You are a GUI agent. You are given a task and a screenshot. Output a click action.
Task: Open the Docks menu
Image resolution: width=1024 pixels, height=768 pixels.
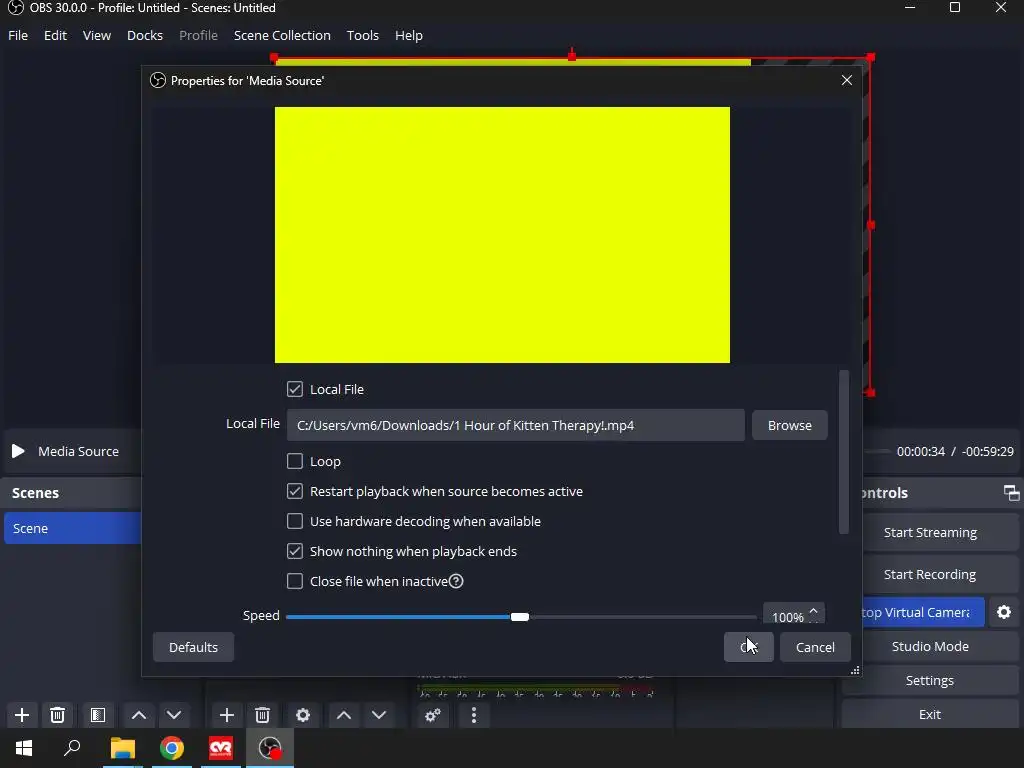point(145,35)
